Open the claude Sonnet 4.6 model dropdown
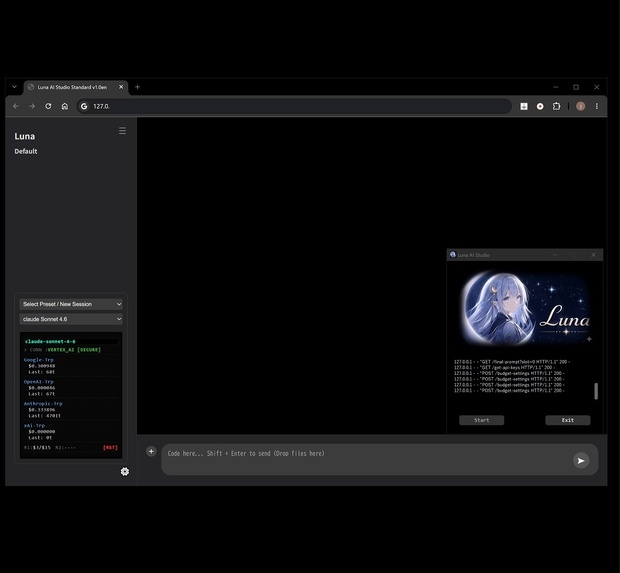Viewport: 620px width, 573px height. tap(71, 319)
